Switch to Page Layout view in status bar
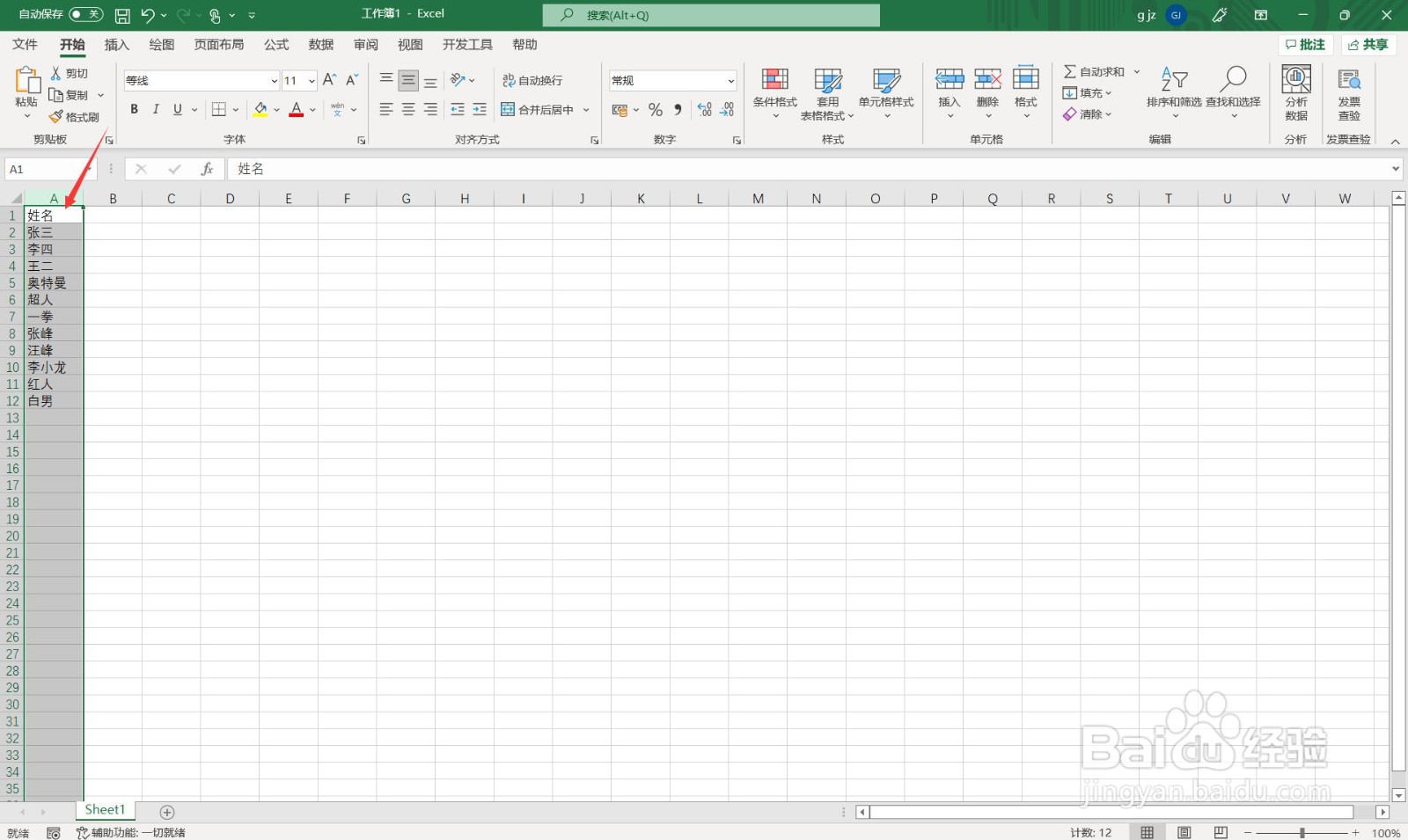Screen dimensions: 1408x840 coord(1184,832)
